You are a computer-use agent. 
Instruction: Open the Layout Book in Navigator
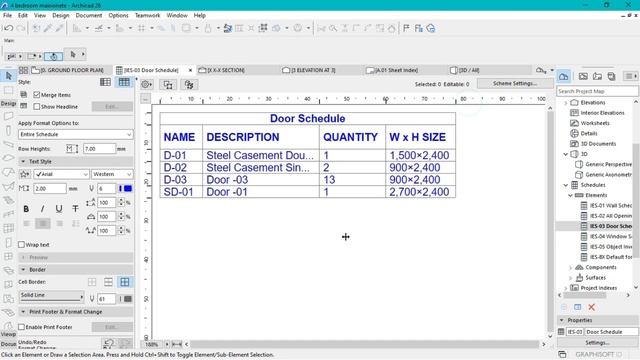597,76
